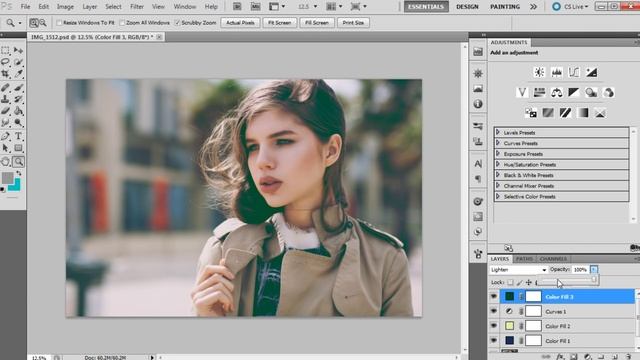The image size is (640, 360).
Task: Expand Black & White Presets list
Action: [x=498, y=175]
